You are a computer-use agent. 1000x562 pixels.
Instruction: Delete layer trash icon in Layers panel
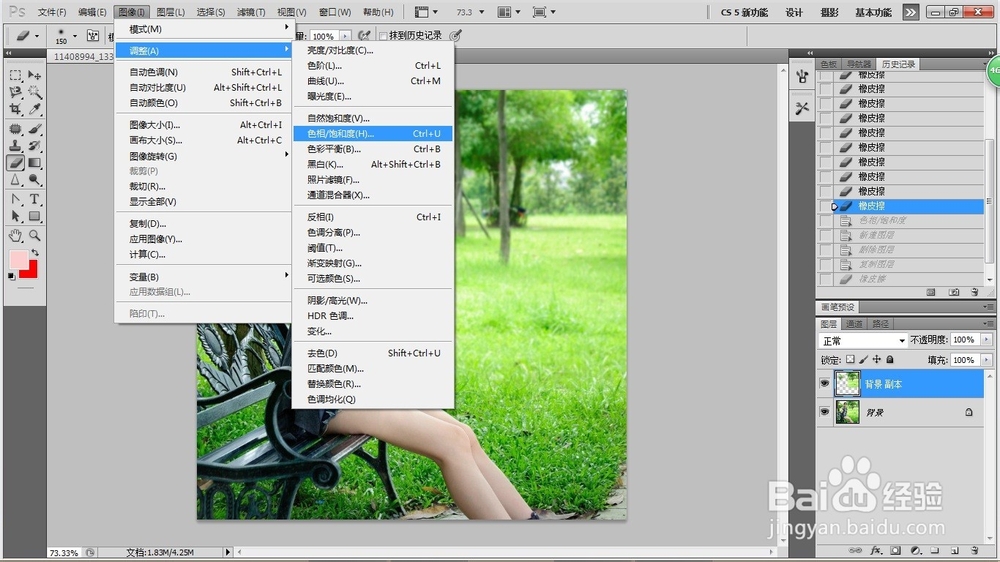coord(974,550)
